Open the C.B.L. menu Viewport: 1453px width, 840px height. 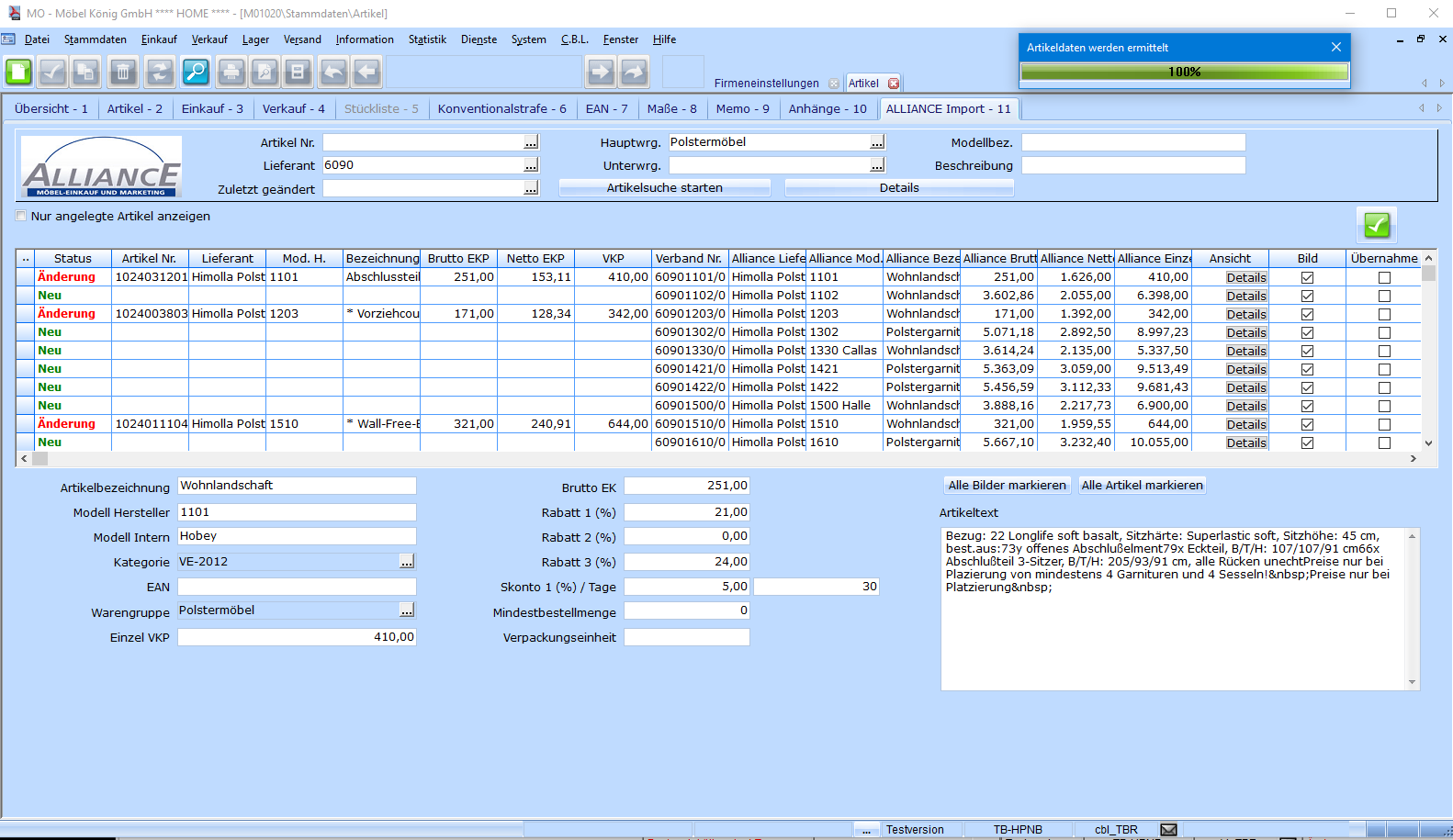(x=575, y=39)
